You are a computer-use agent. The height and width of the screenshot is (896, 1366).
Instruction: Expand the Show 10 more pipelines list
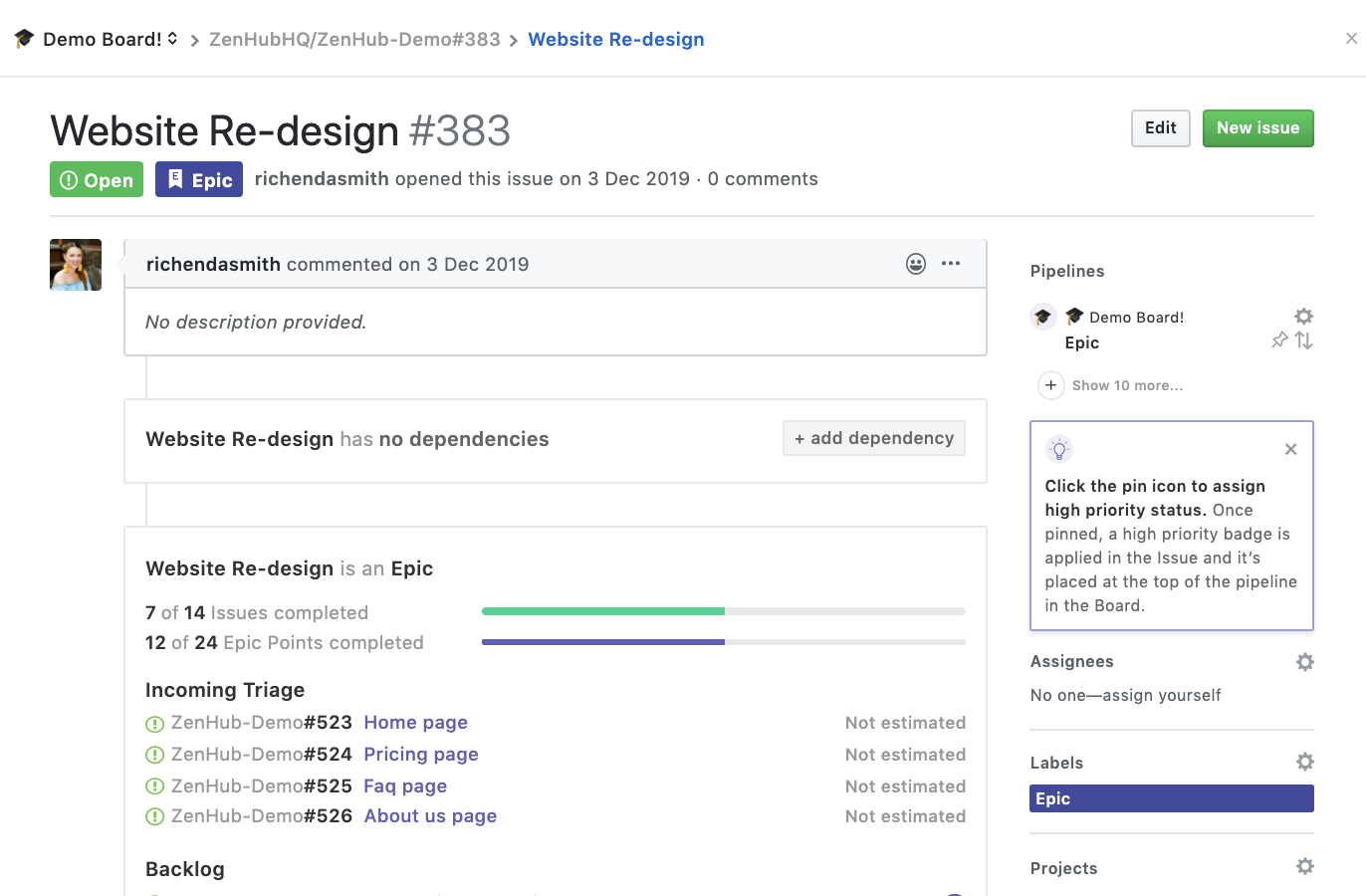tap(1127, 385)
